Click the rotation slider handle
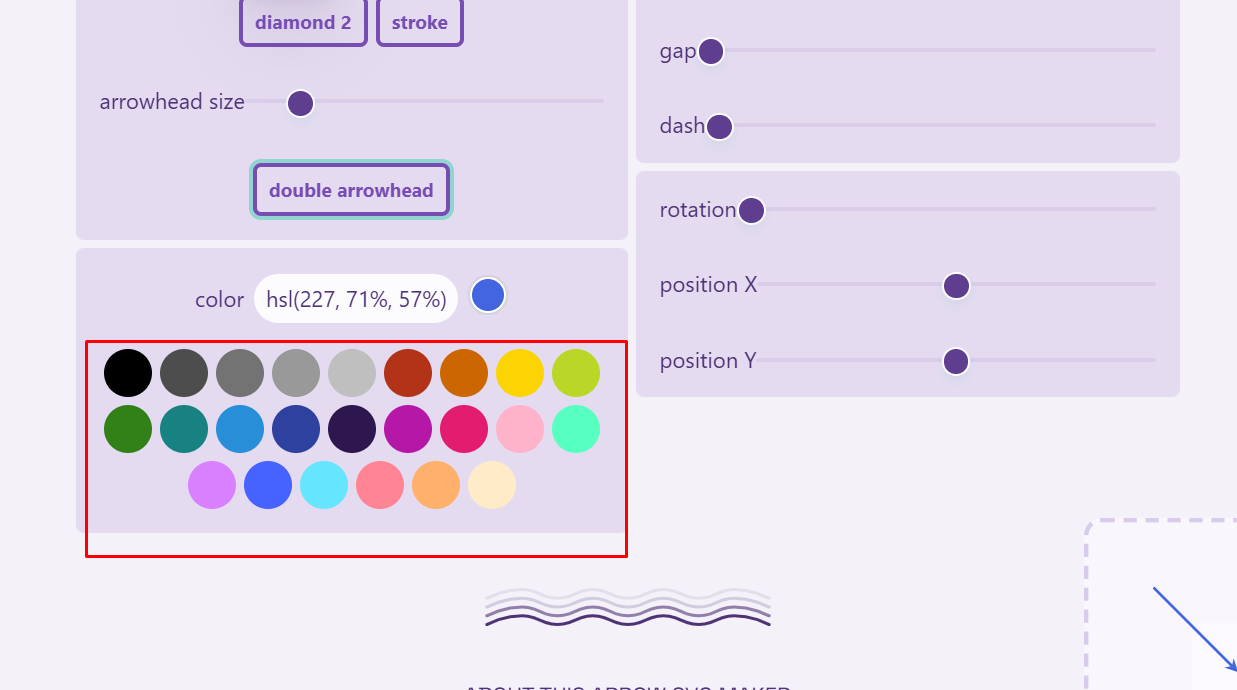 (751, 209)
